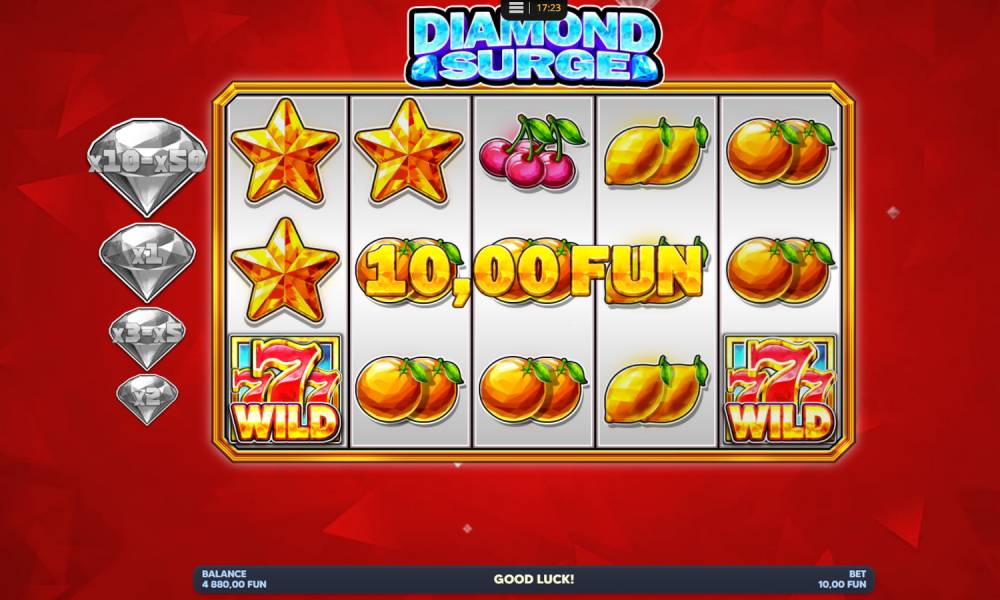Screen dimensions: 1000x600
Task: Click the bottom orange on second reel
Action: pos(409,390)
